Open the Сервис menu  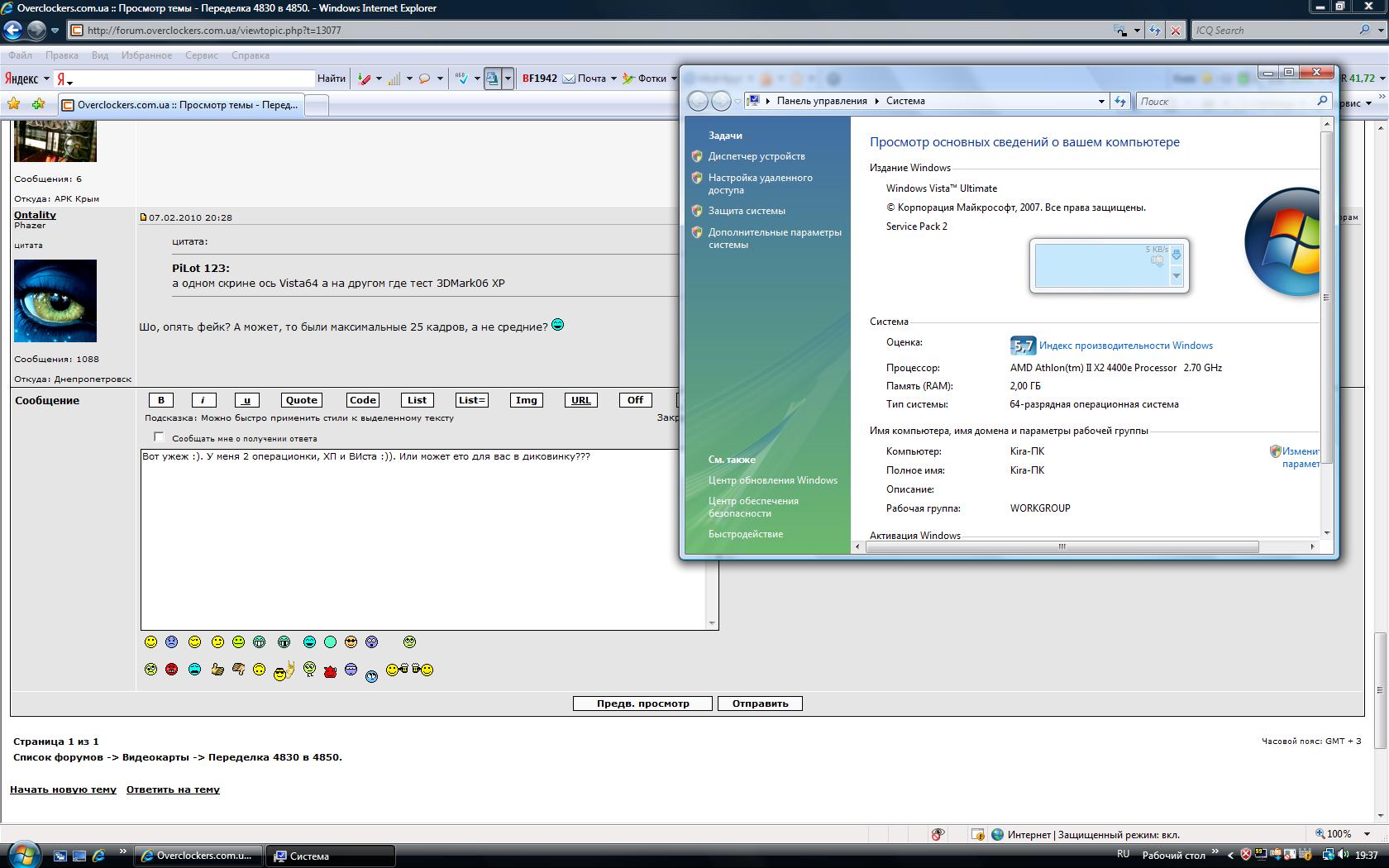pyautogui.click(x=202, y=55)
